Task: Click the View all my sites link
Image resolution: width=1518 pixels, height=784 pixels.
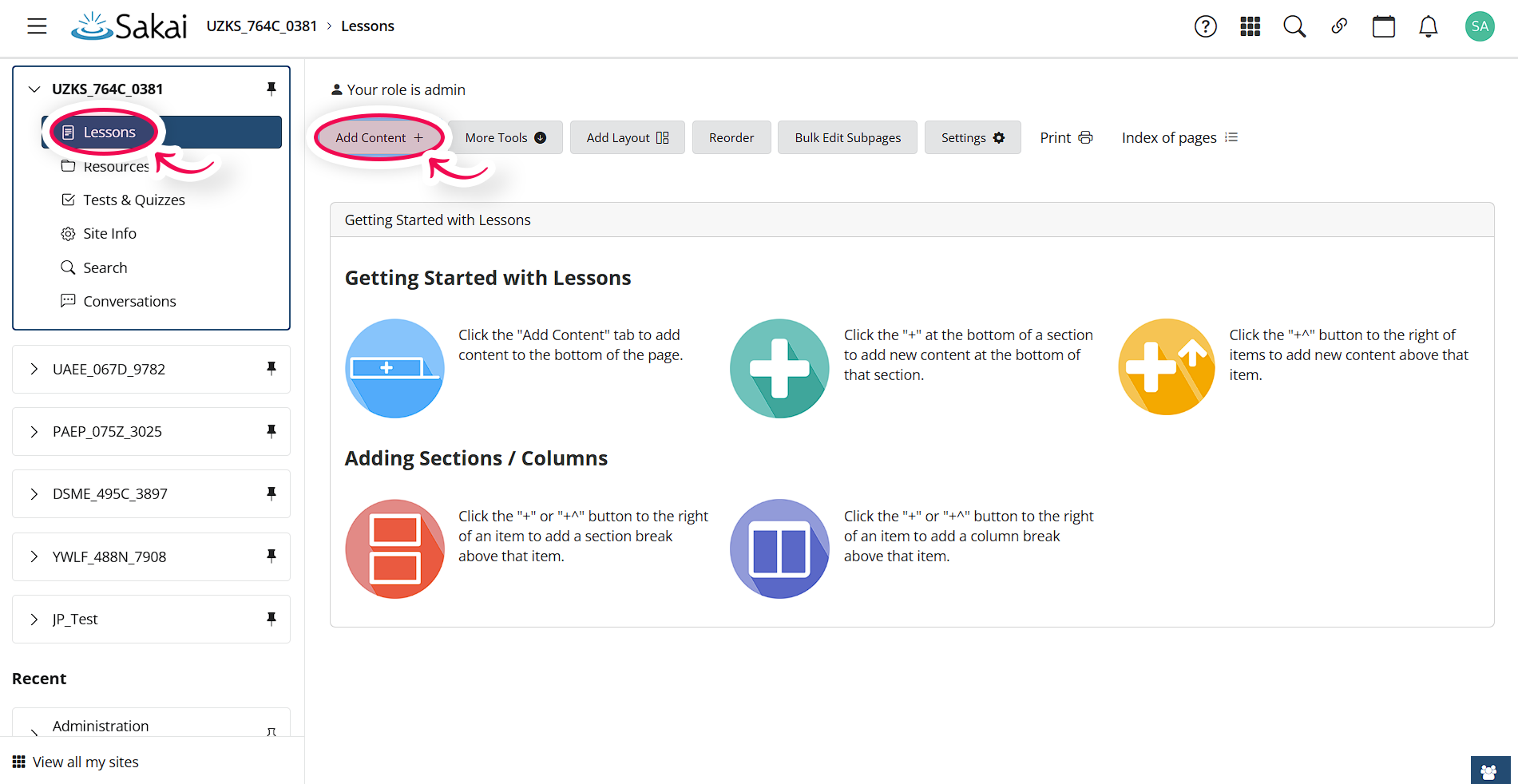Action: pos(85,762)
